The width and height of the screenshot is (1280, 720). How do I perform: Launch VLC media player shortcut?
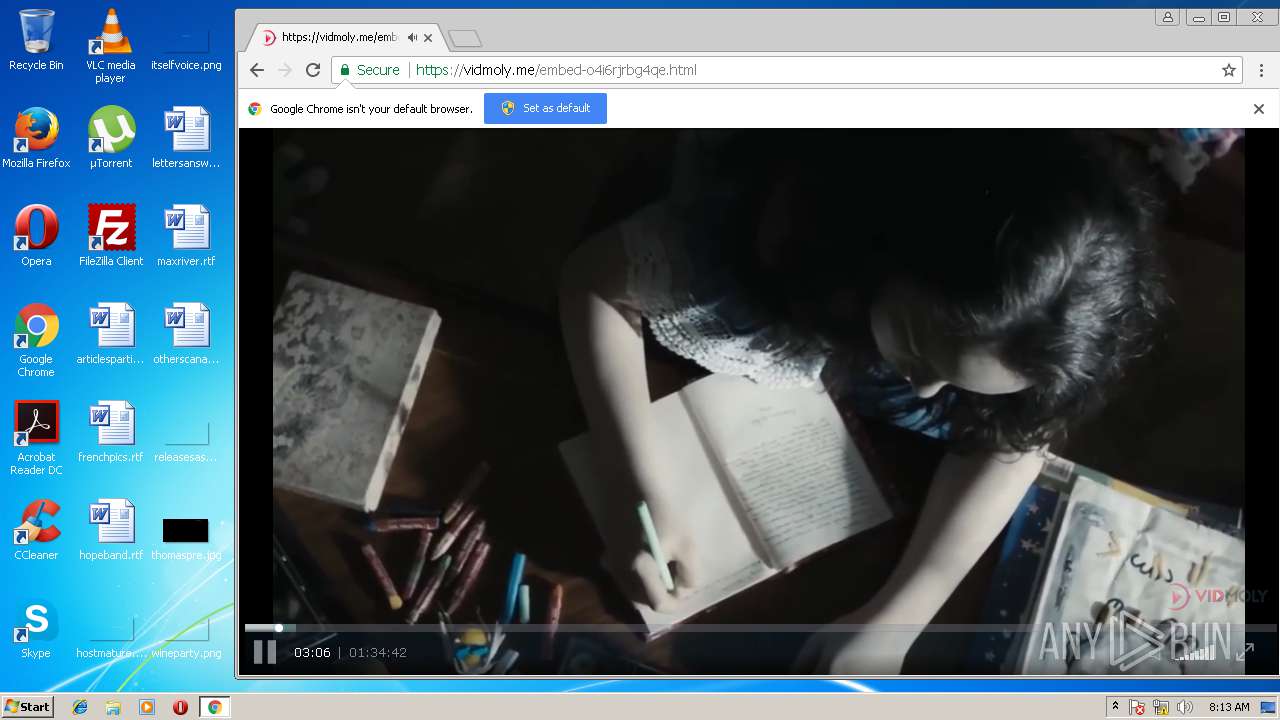[110, 46]
